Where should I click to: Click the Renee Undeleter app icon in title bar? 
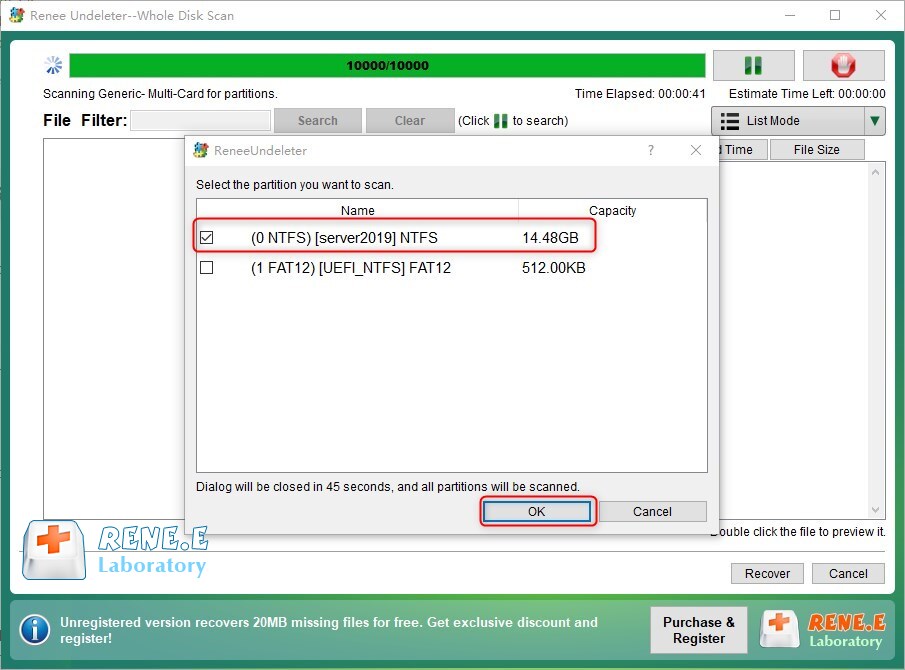[x=15, y=15]
